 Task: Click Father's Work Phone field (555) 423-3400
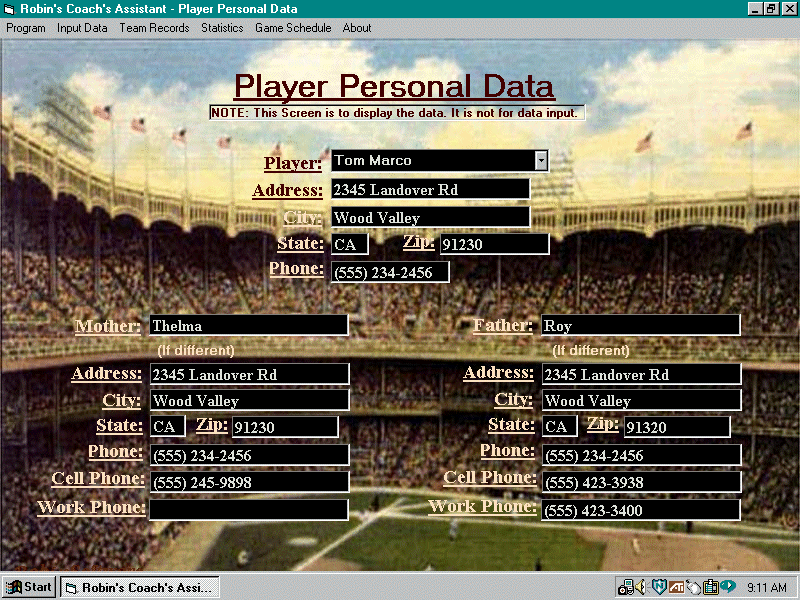(x=641, y=510)
